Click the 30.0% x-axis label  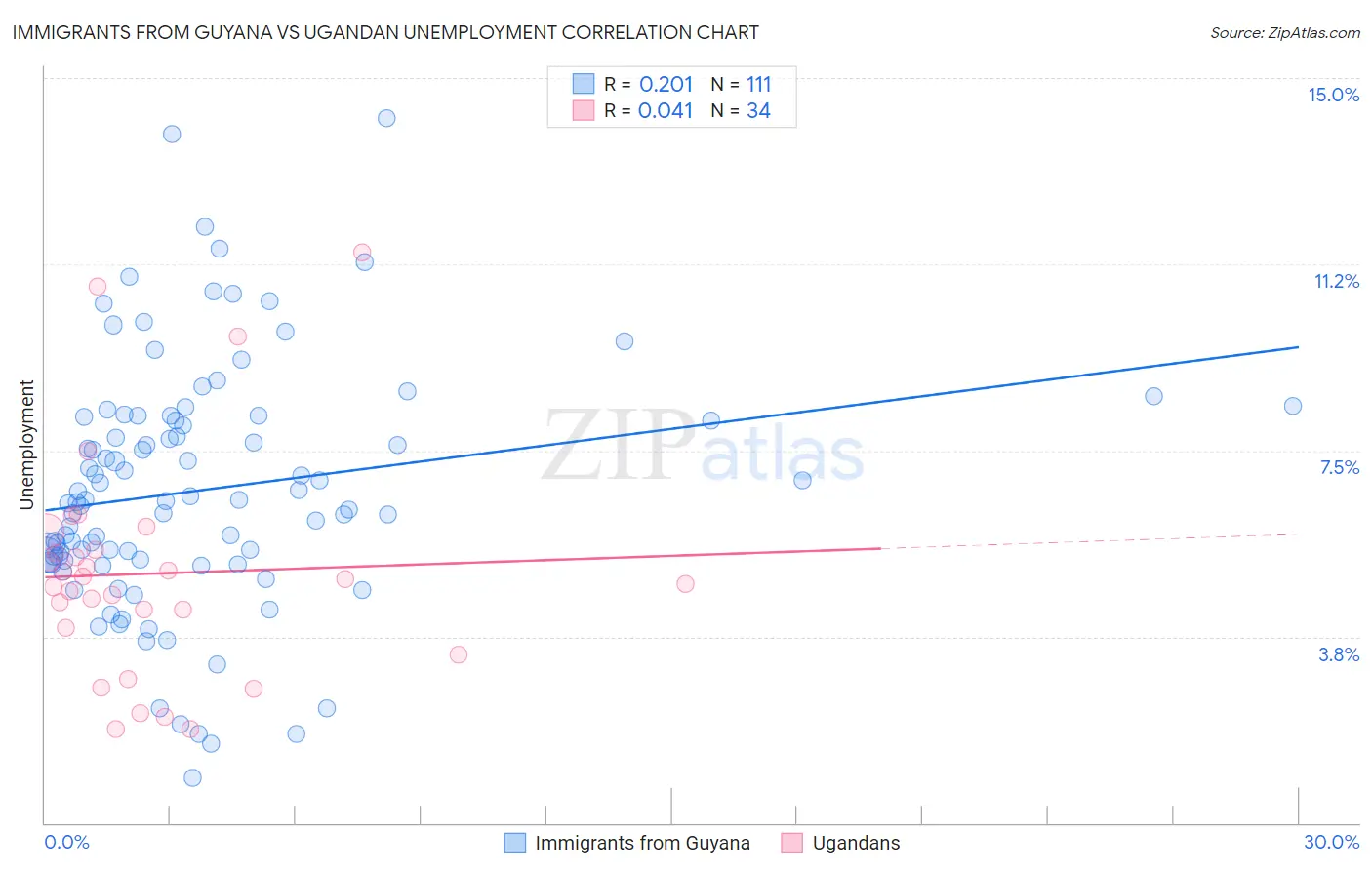1331,842
